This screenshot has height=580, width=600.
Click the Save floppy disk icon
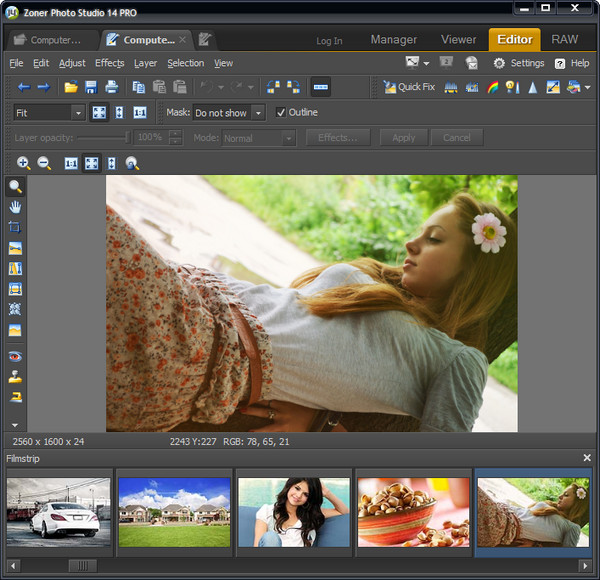tap(91, 87)
